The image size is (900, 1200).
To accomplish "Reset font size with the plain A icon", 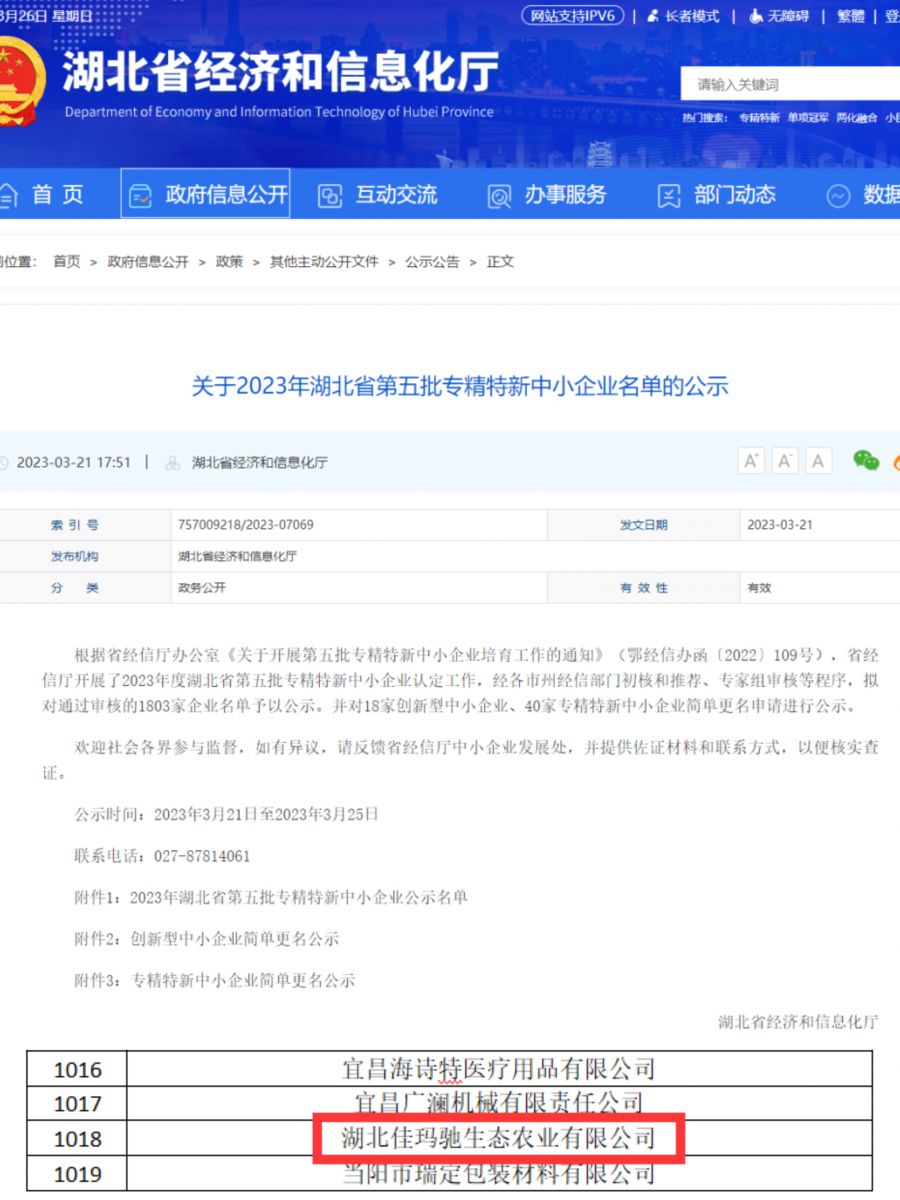I will [819, 461].
